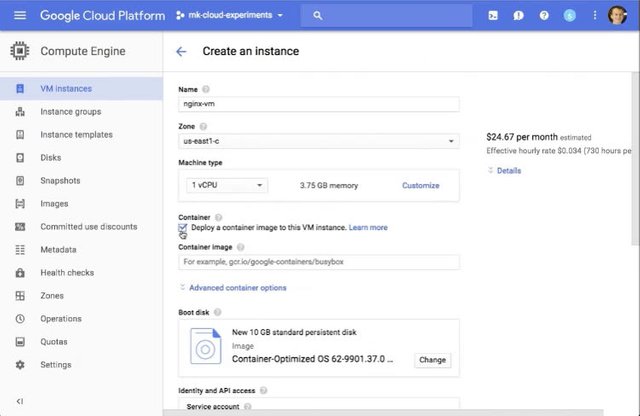
Task: Click the search magnifier icon
Action: point(318,16)
